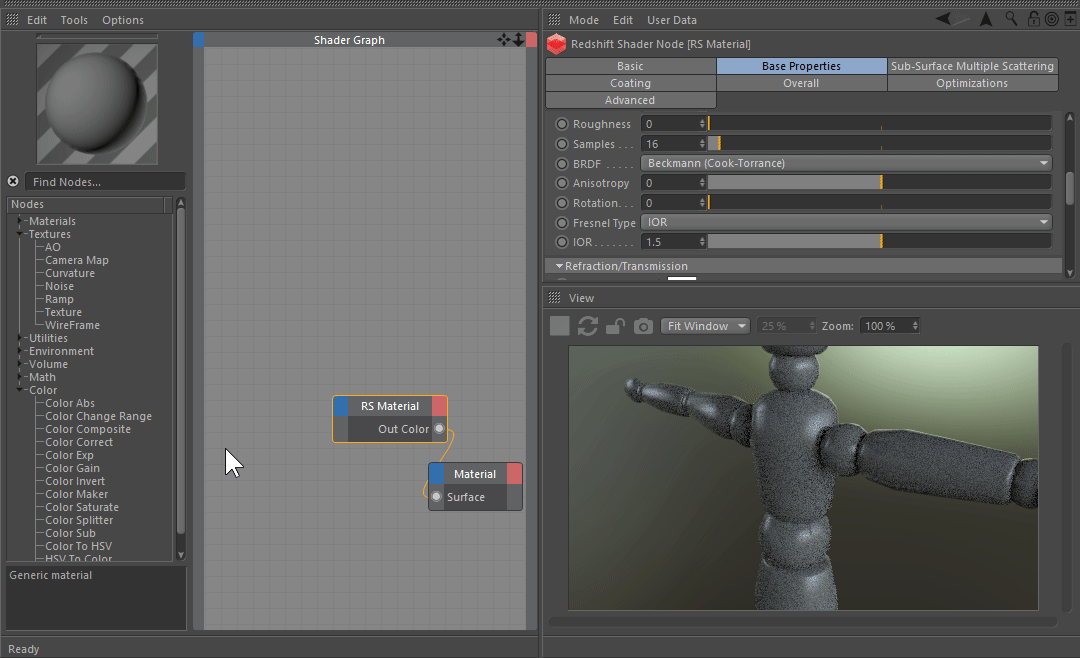
Task: Click the blue square on Material node
Action: click(437, 474)
